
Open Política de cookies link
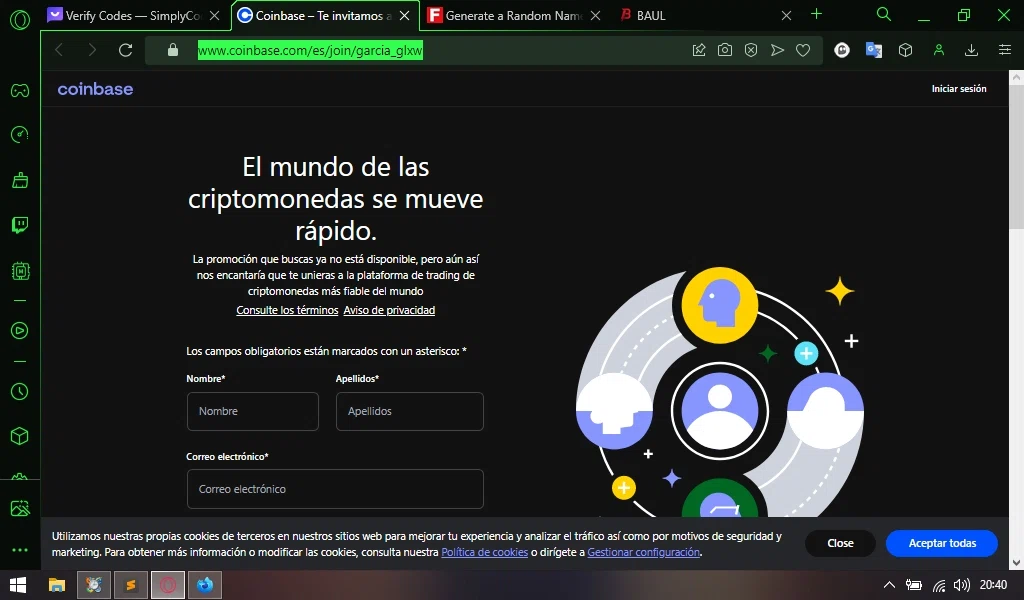click(x=485, y=552)
